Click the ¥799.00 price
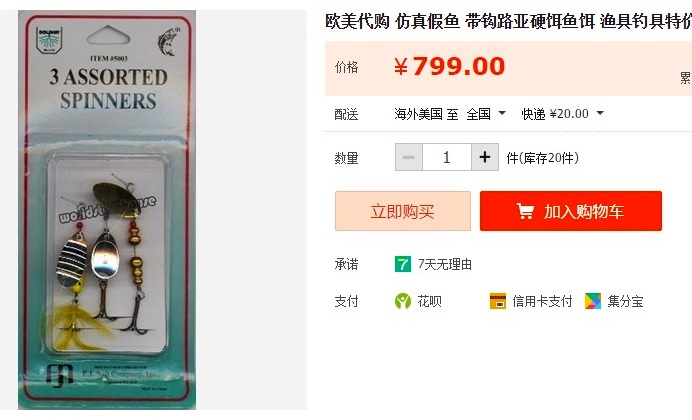Screen dimensions: 692x420 pos(449,67)
